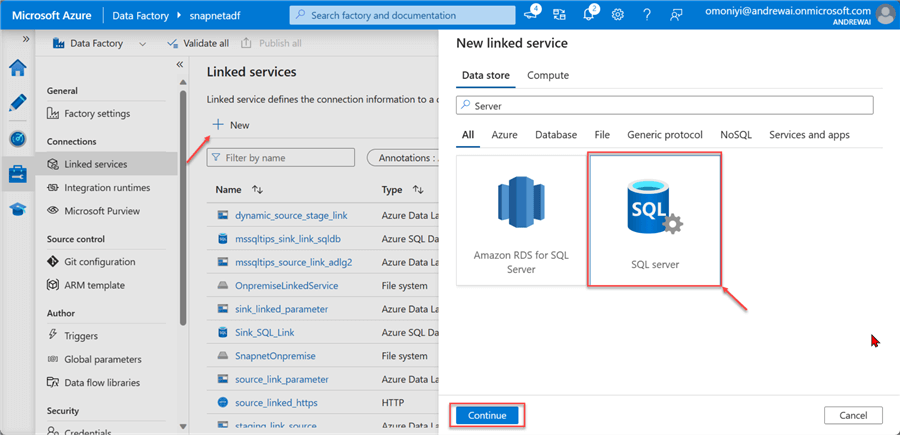
Task: Open Integration runtimes
Action: (98, 188)
